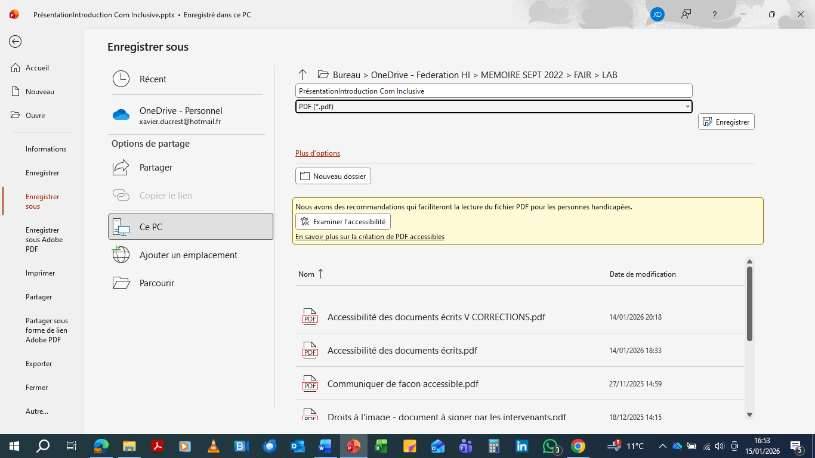Image resolution: width=815 pixels, height=458 pixels.
Task: Open the Récent locations list
Action: coord(152,79)
